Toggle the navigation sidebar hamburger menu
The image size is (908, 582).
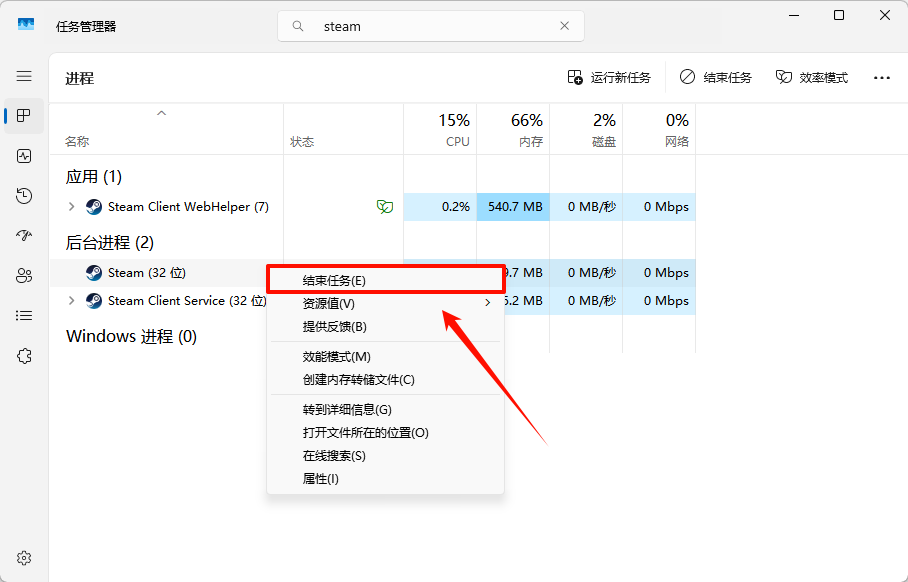(x=22, y=76)
